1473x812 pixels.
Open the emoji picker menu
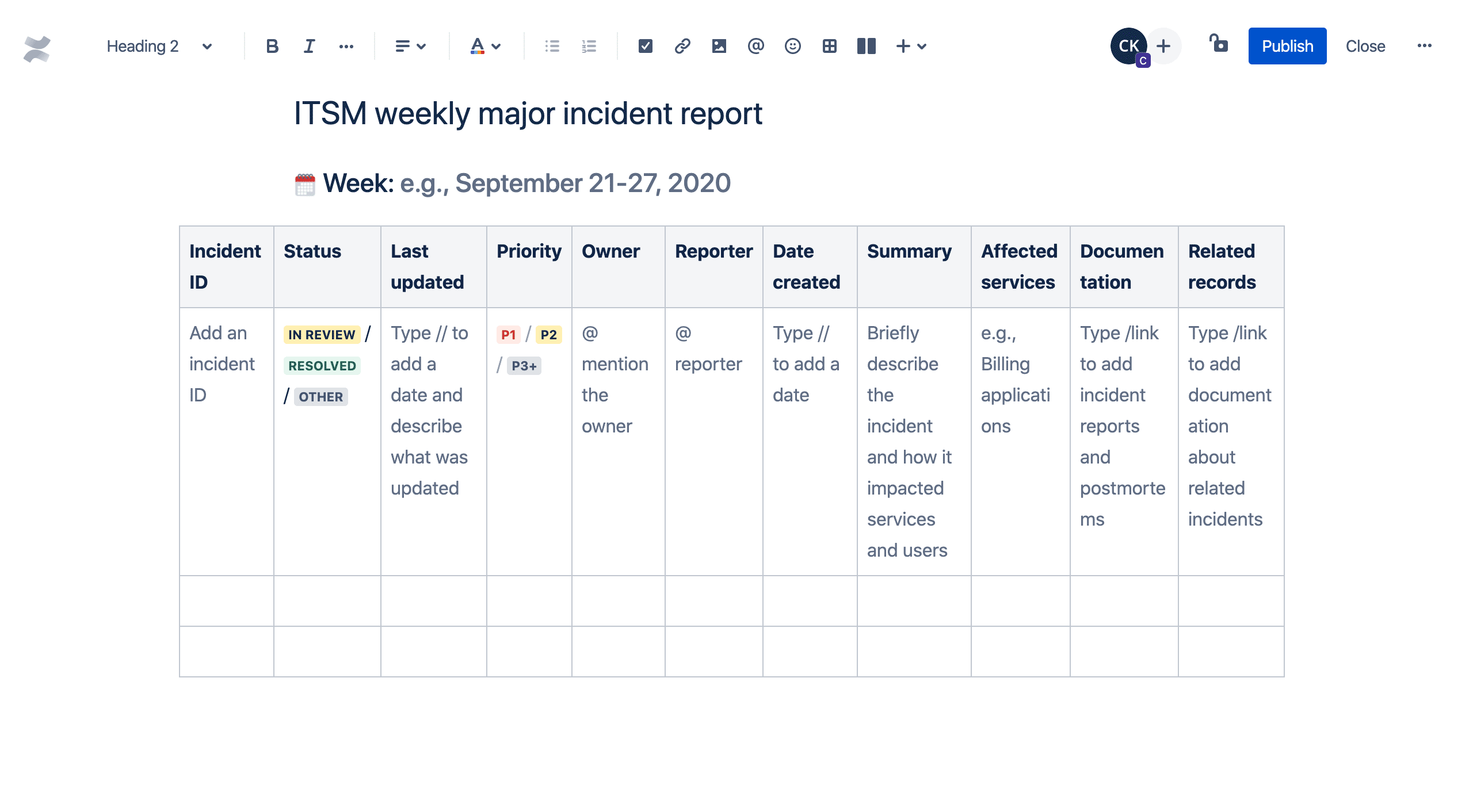[793, 45]
